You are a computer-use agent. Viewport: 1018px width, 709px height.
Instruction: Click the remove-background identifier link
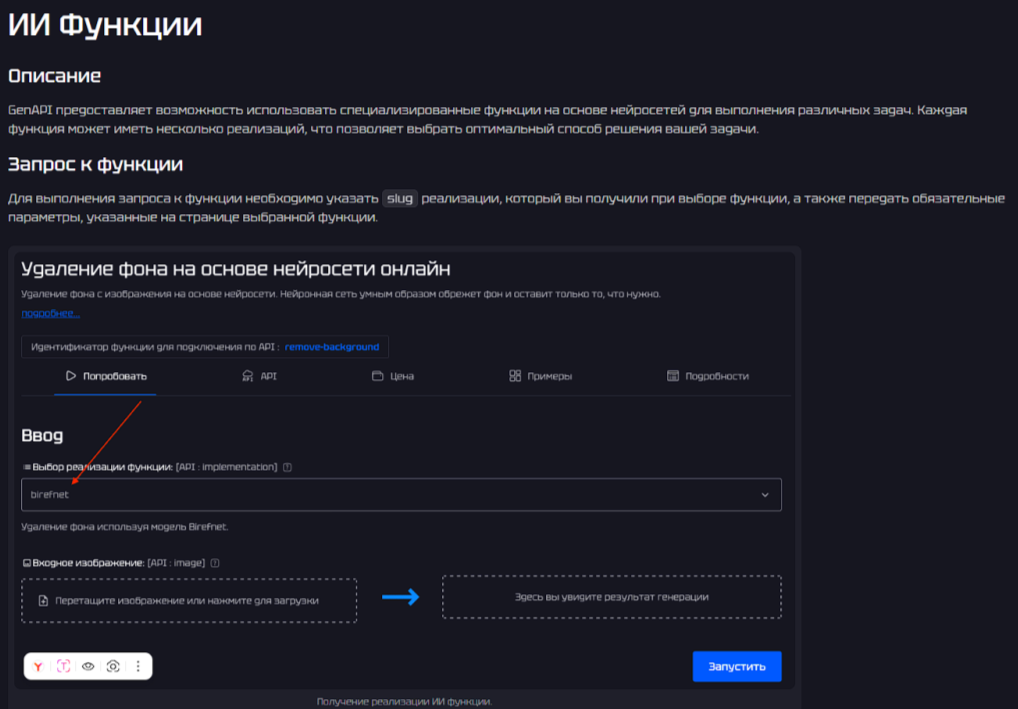[332, 347]
